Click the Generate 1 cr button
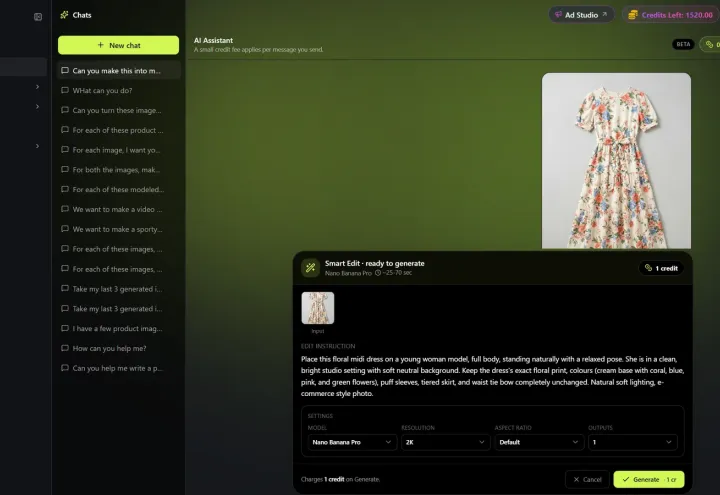This screenshot has height=495, width=720. click(649, 479)
